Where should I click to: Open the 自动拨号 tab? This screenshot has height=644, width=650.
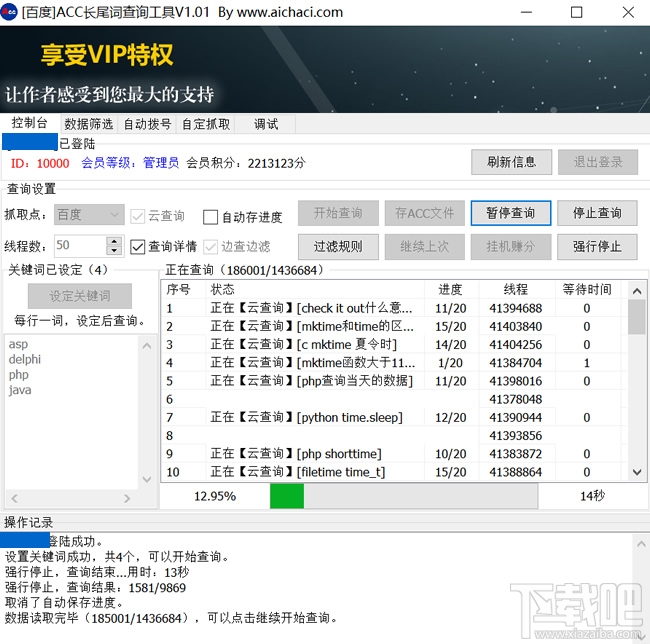point(147,124)
